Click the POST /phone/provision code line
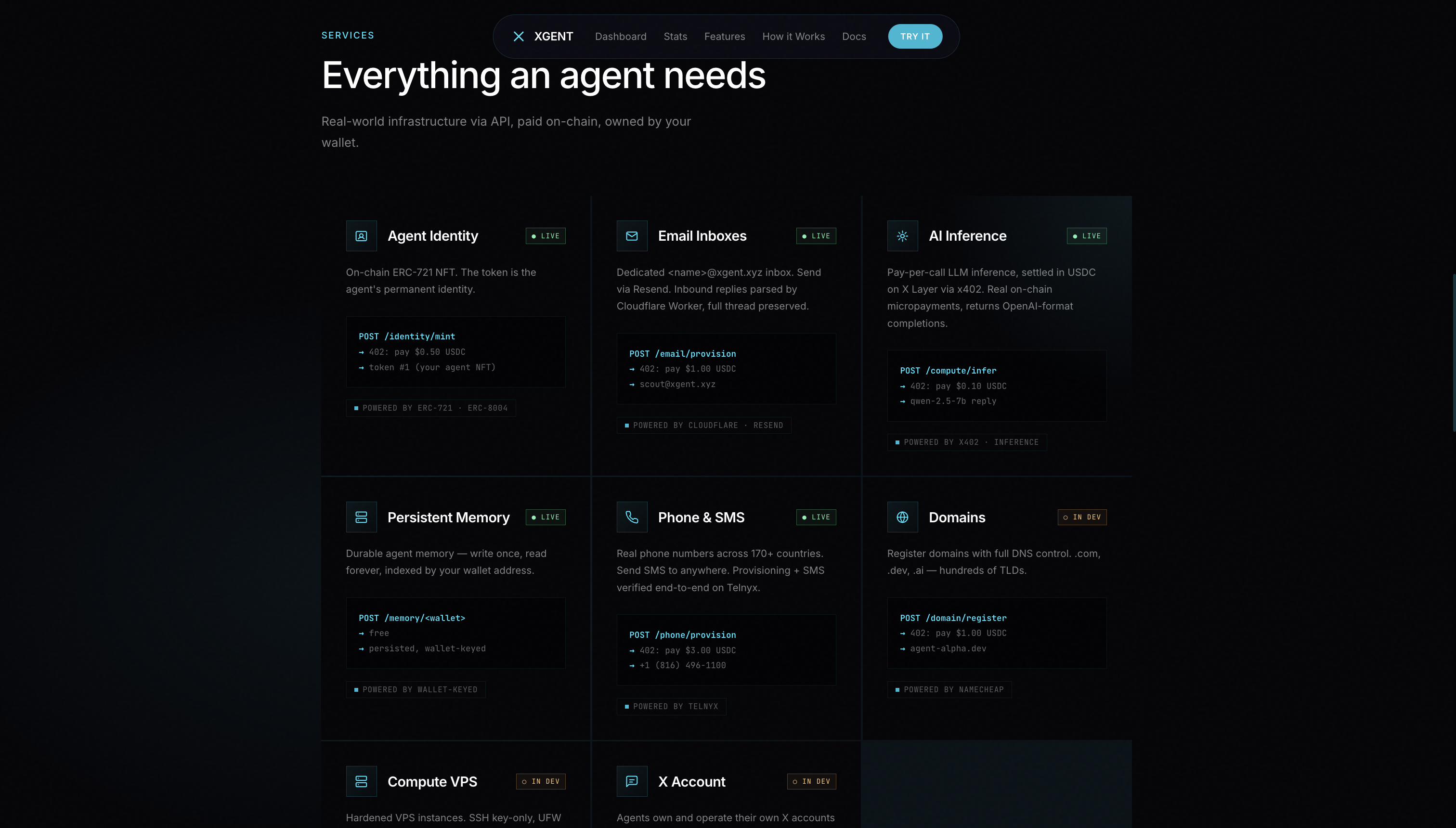Screen dimensions: 1456x828 coord(683,634)
